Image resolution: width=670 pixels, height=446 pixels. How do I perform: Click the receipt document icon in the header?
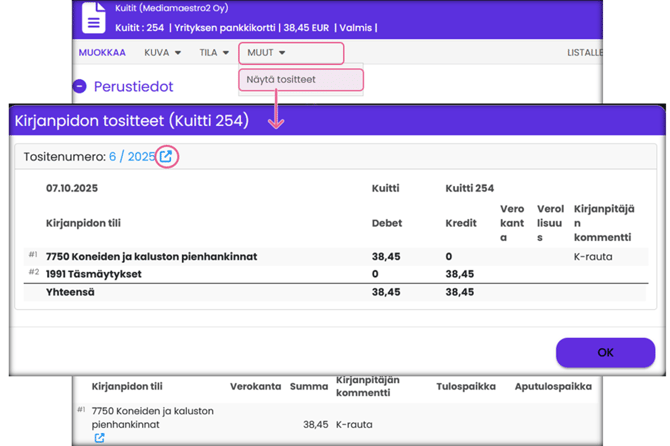tap(93, 19)
